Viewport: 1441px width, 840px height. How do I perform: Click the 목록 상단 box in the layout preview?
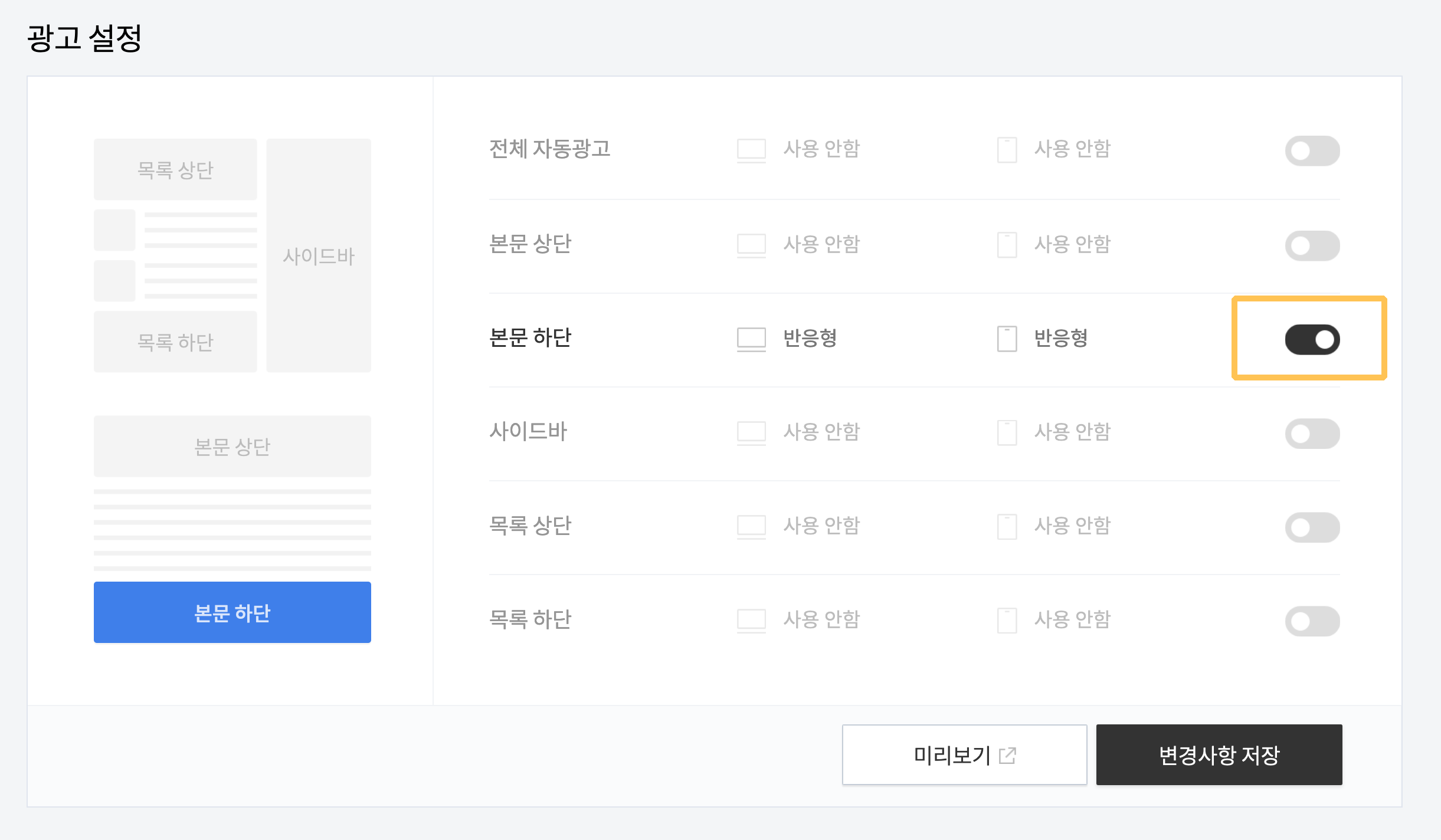(175, 169)
